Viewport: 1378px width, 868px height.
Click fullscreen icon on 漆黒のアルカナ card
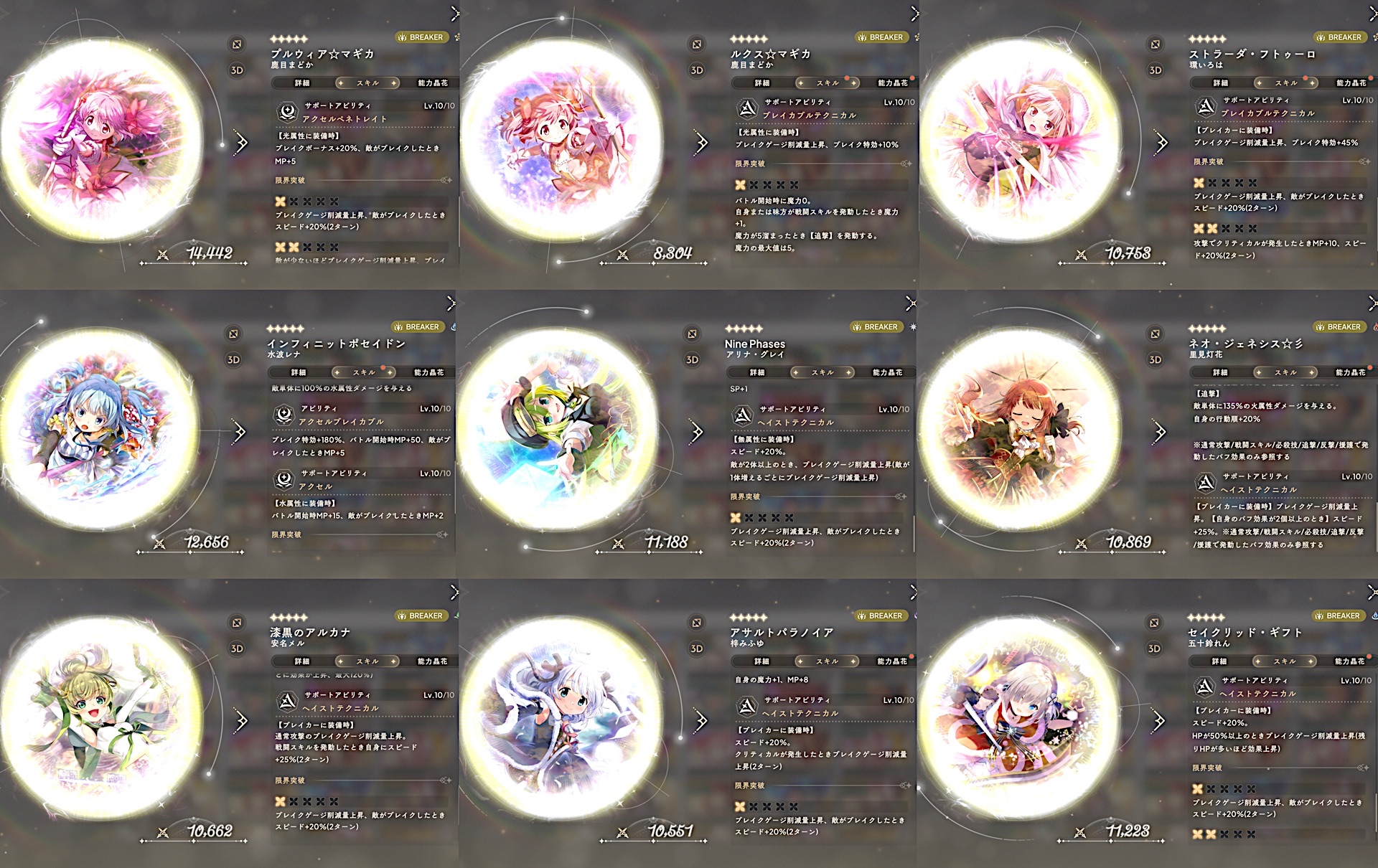[236, 623]
